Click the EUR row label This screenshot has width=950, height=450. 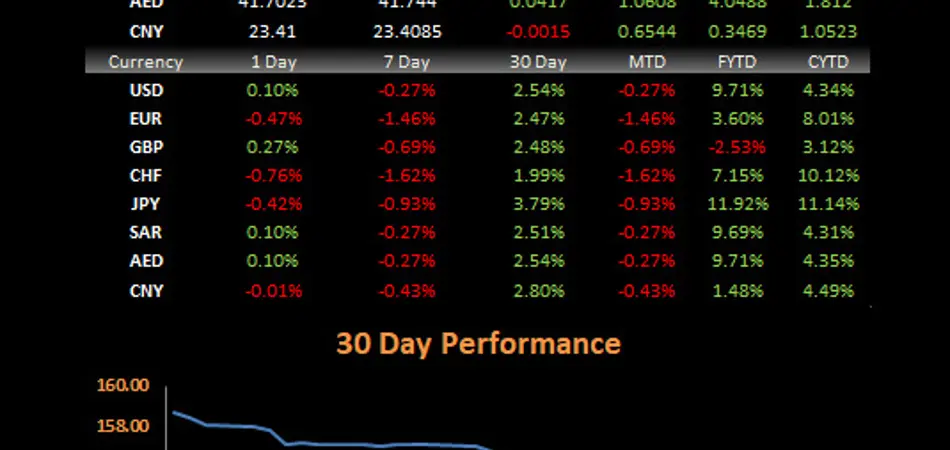pyautogui.click(x=146, y=119)
